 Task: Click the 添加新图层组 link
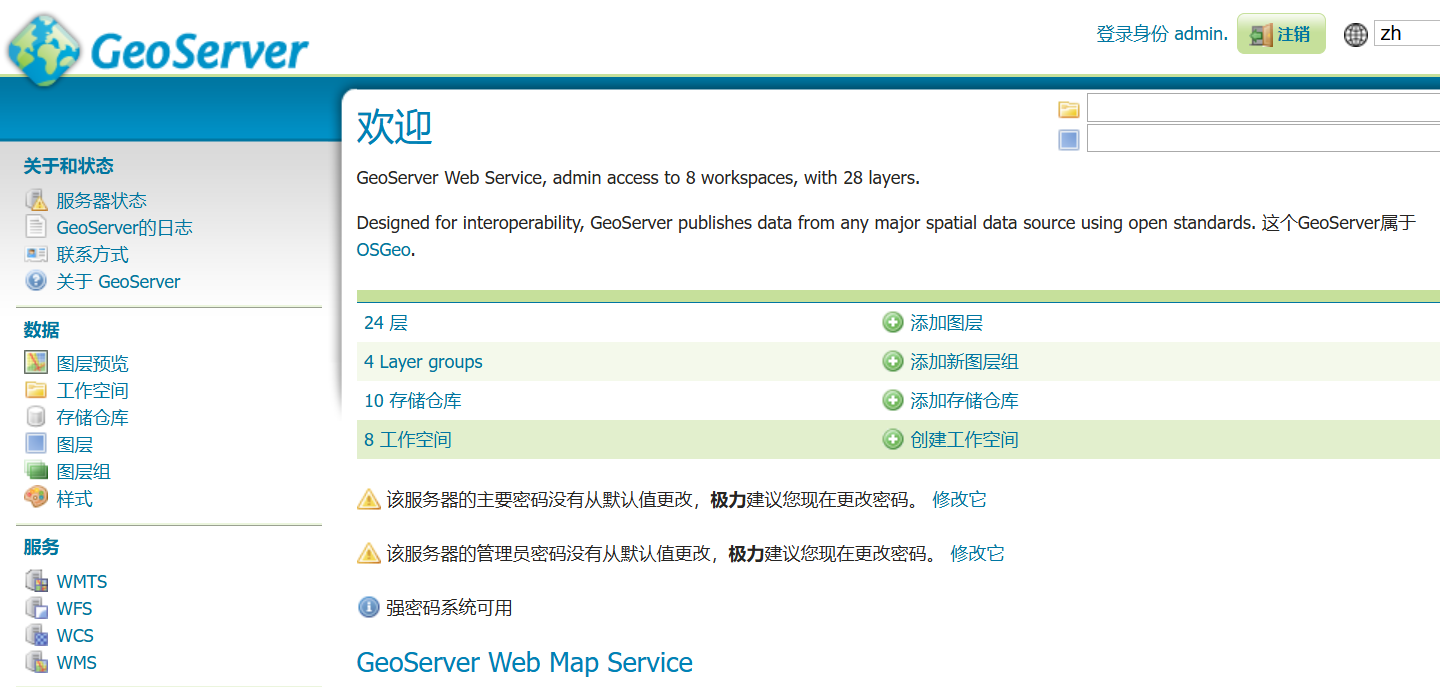[964, 361]
